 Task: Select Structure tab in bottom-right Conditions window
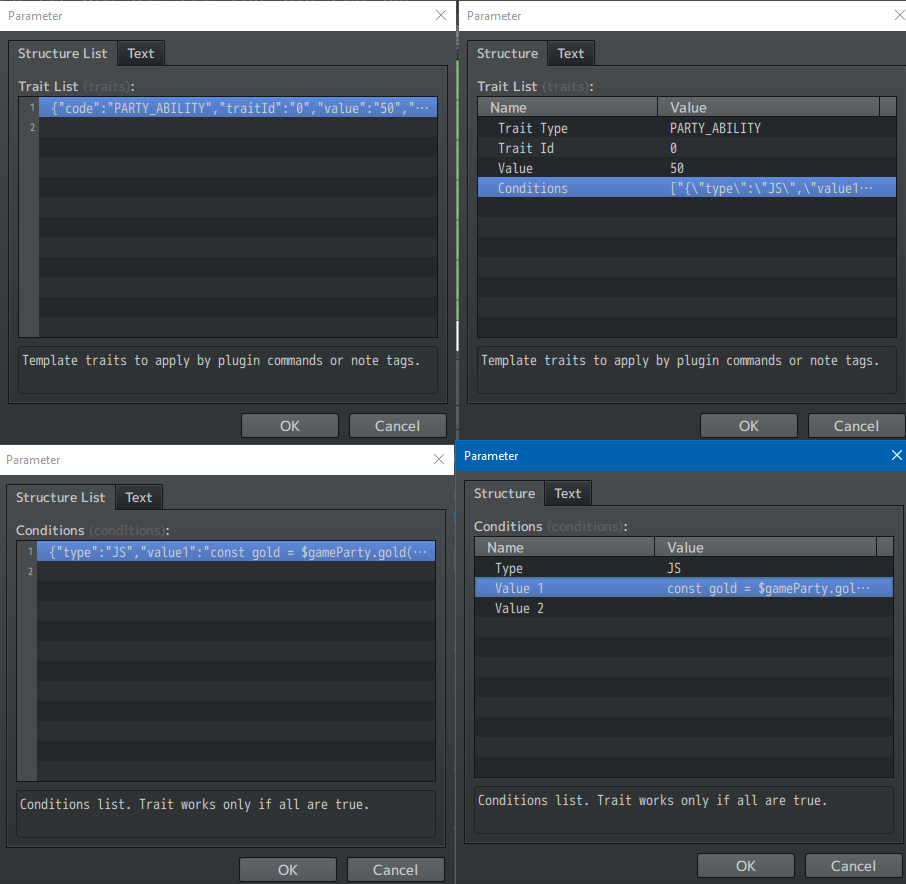pyautogui.click(x=504, y=493)
